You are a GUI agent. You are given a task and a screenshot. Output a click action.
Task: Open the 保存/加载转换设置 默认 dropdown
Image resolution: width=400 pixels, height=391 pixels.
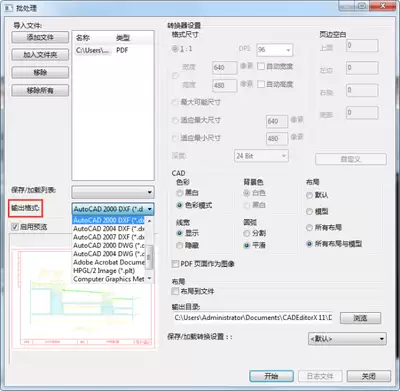[x=347, y=339]
